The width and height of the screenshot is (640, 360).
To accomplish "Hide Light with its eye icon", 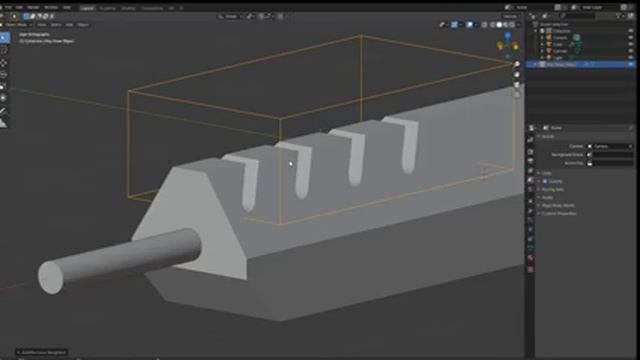I will pyautogui.click(x=631, y=58).
